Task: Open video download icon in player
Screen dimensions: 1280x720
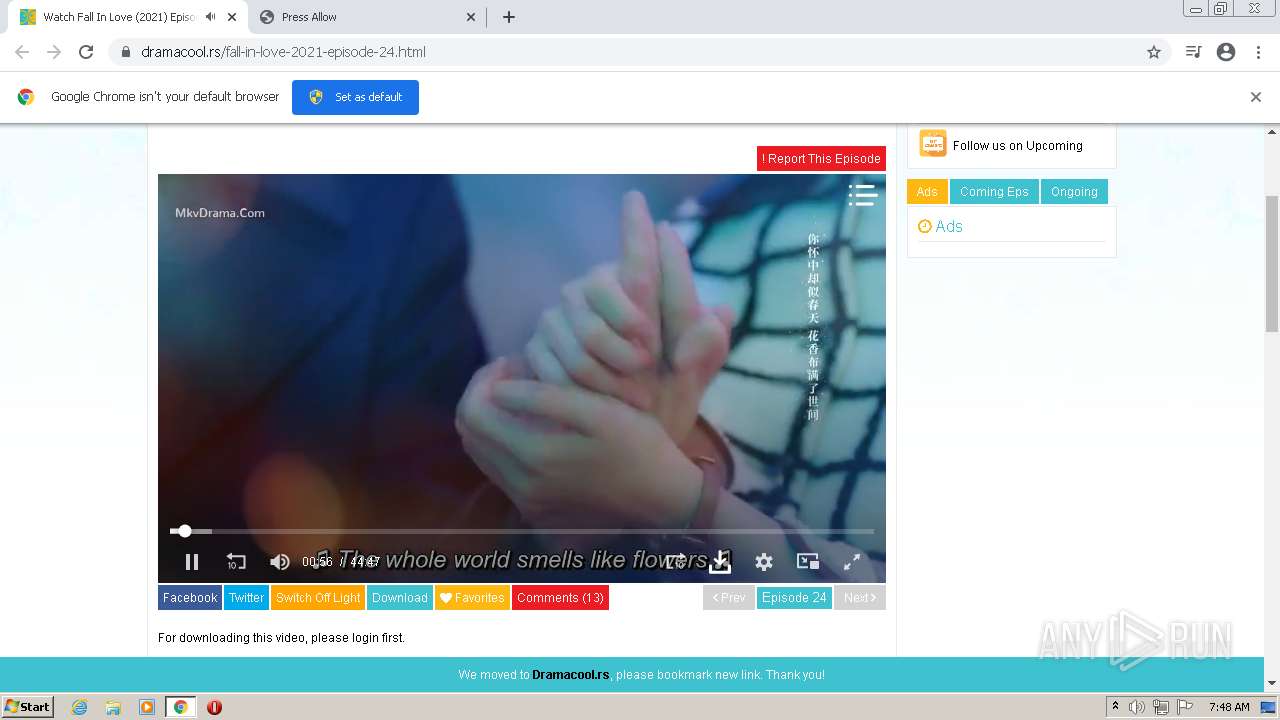Action: (x=720, y=562)
